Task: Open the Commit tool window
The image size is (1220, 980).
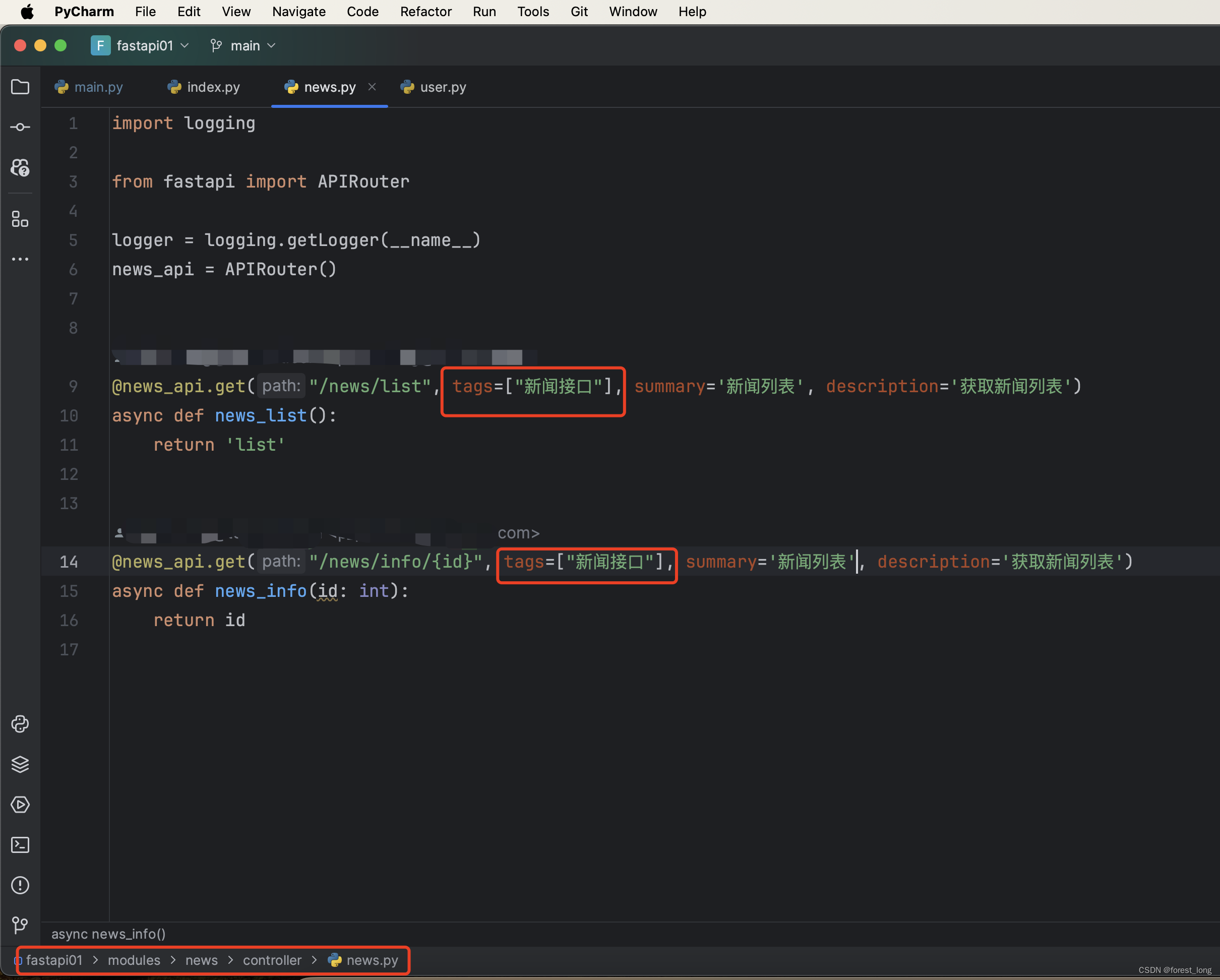Action: (x=20, y=126)
